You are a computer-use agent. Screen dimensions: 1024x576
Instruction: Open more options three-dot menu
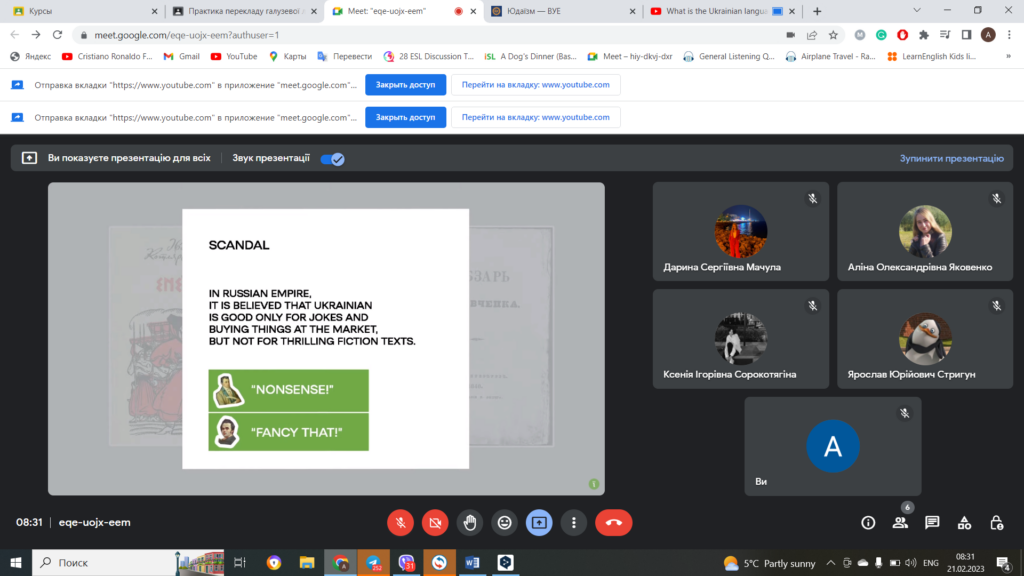[x=573, y=522]
